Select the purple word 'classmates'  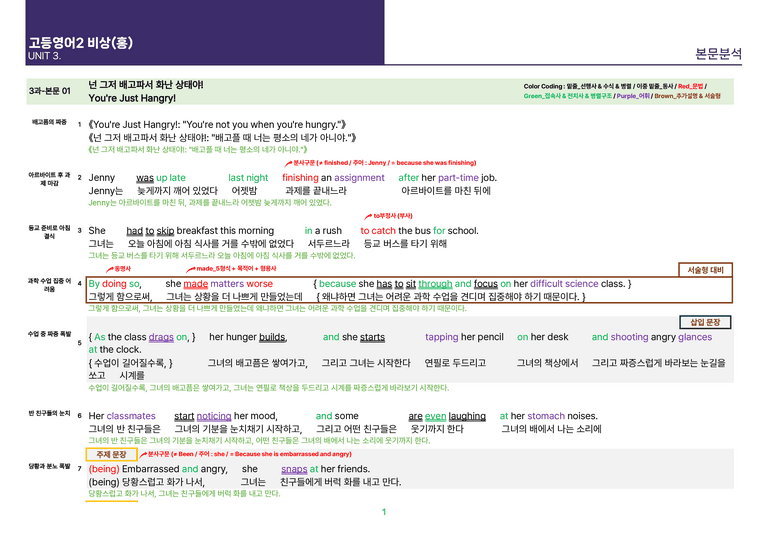131,416
